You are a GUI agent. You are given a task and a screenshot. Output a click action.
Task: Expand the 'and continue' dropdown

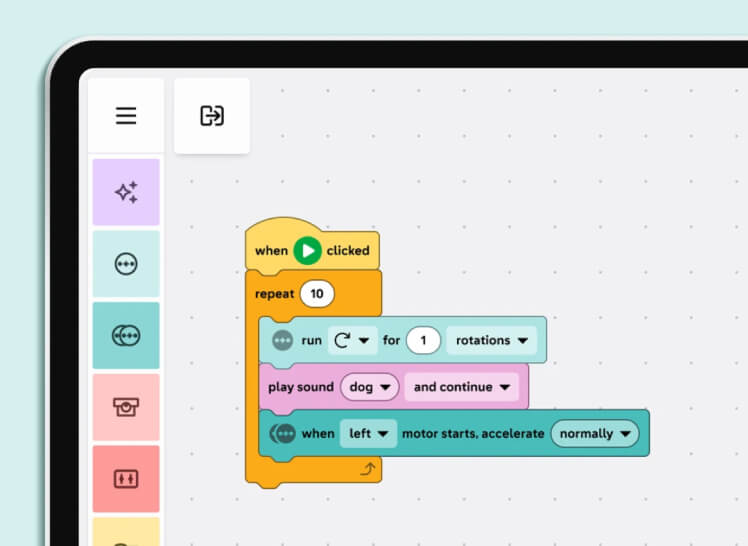[x=461, y=387]
